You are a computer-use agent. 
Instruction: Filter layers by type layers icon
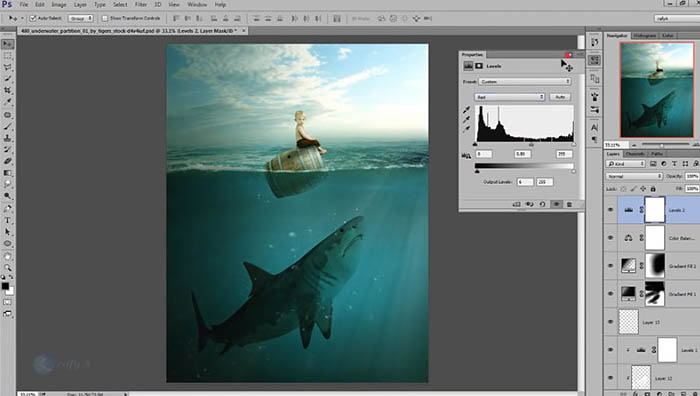pos(675,164)
